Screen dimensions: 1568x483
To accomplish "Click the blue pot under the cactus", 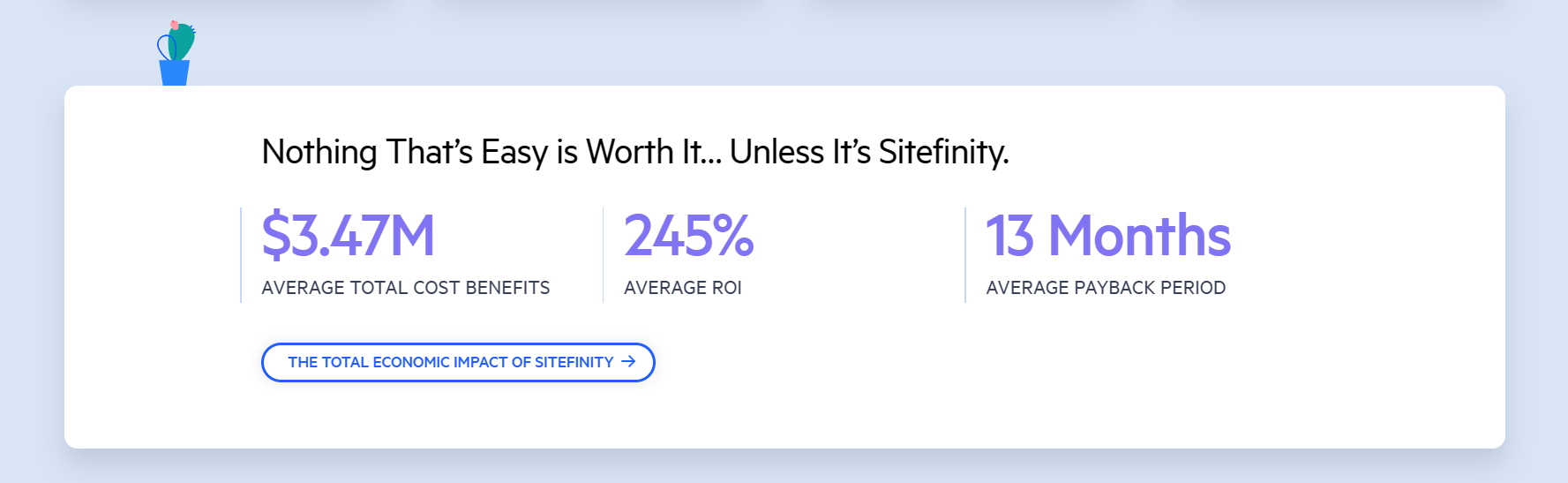I will click(x=175, y=73).
